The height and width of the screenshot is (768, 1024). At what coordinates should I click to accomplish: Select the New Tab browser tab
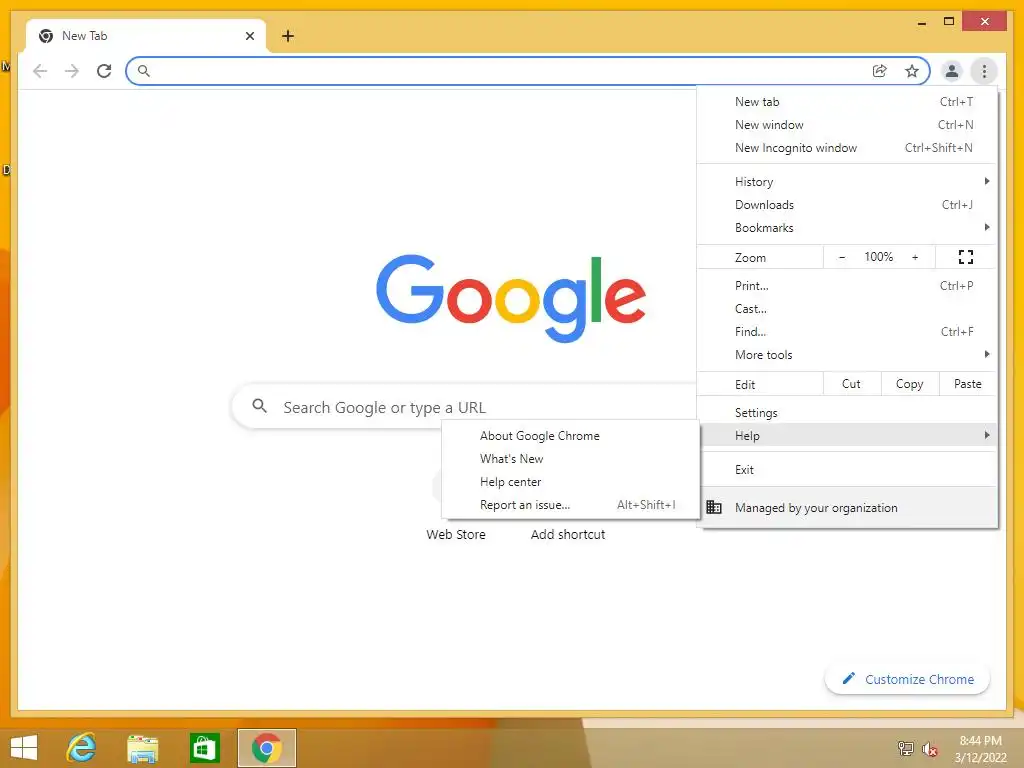pyautogui.click(x=145, y=36)
